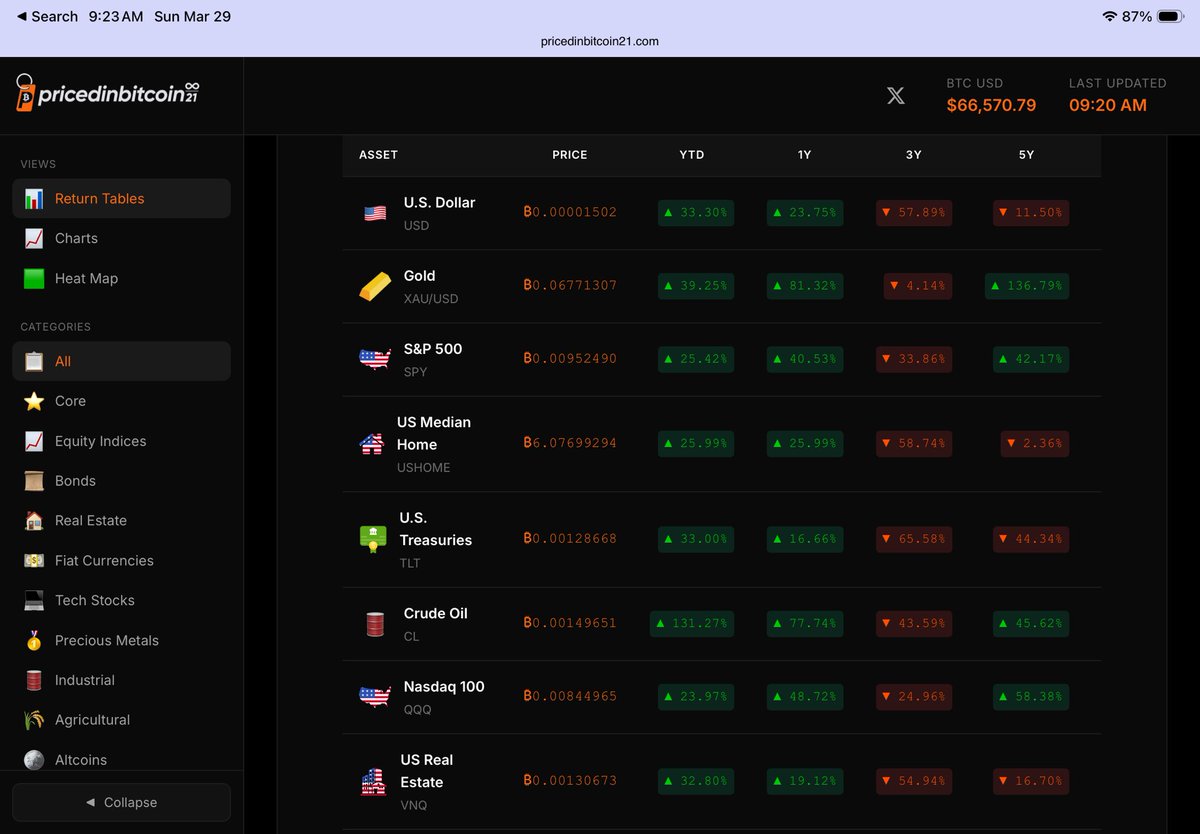This screenshot has width=1200, height=834.
Task: Select the Return Tables view
Action: click(121, 198)
